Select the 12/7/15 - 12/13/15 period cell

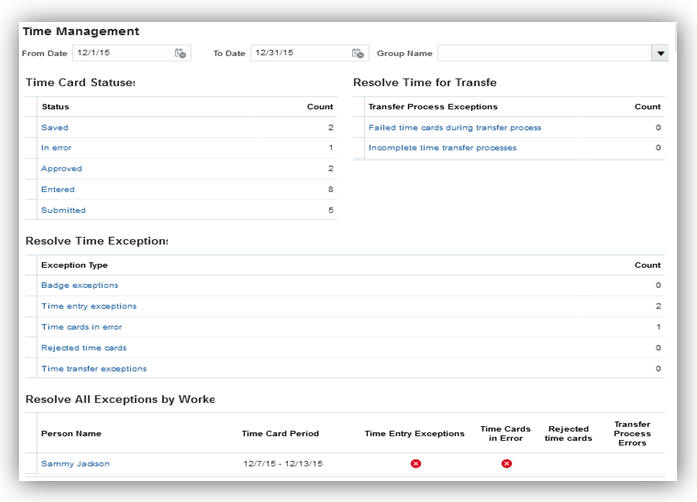point(283,464)
